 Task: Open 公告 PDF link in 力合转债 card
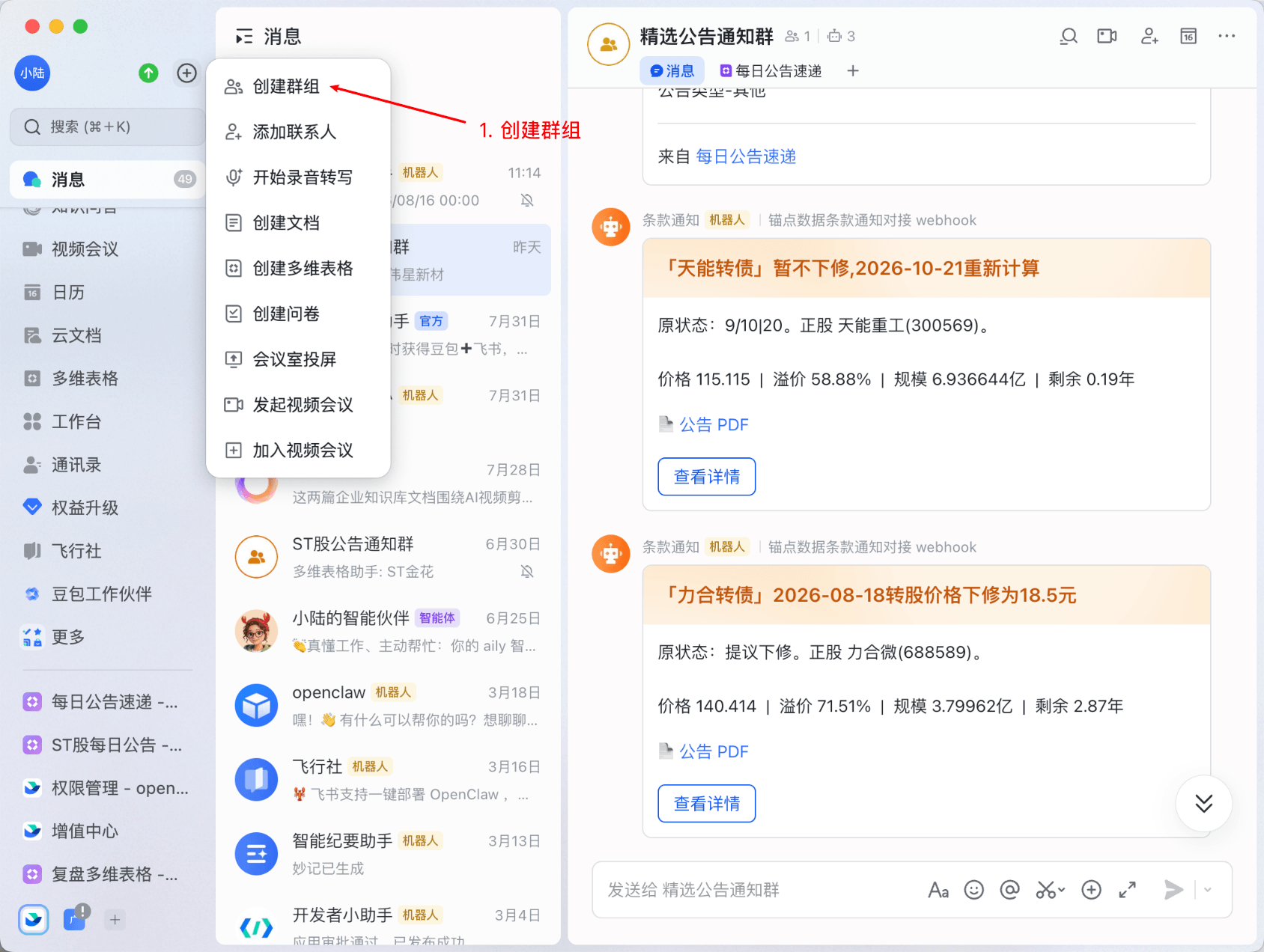(713, 752)
